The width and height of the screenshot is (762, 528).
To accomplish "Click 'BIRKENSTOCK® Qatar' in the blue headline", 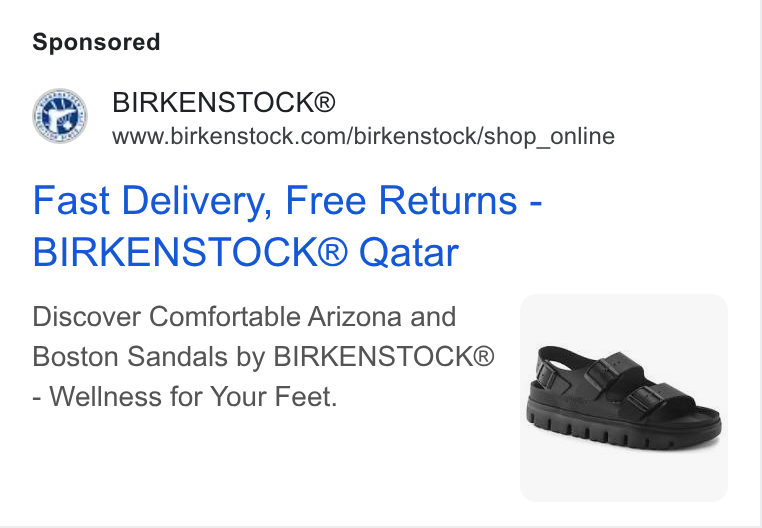I will (x=245, y=252).
